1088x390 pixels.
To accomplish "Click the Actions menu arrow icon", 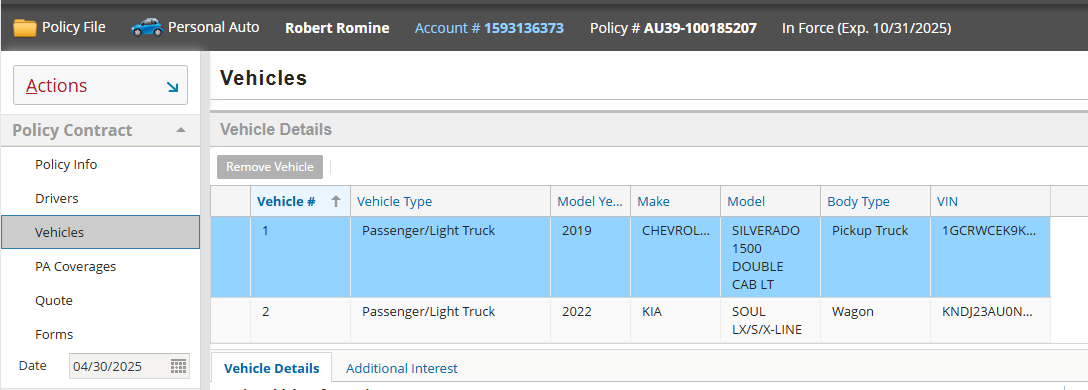I will tap(172, 87).
